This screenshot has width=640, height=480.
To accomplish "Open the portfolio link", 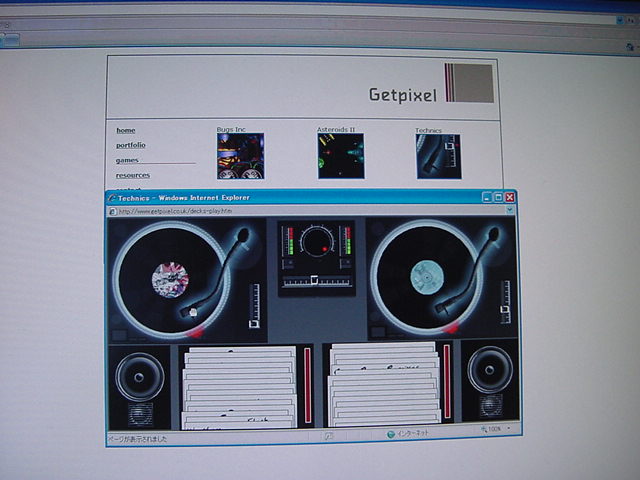I will tap(131, 145).
